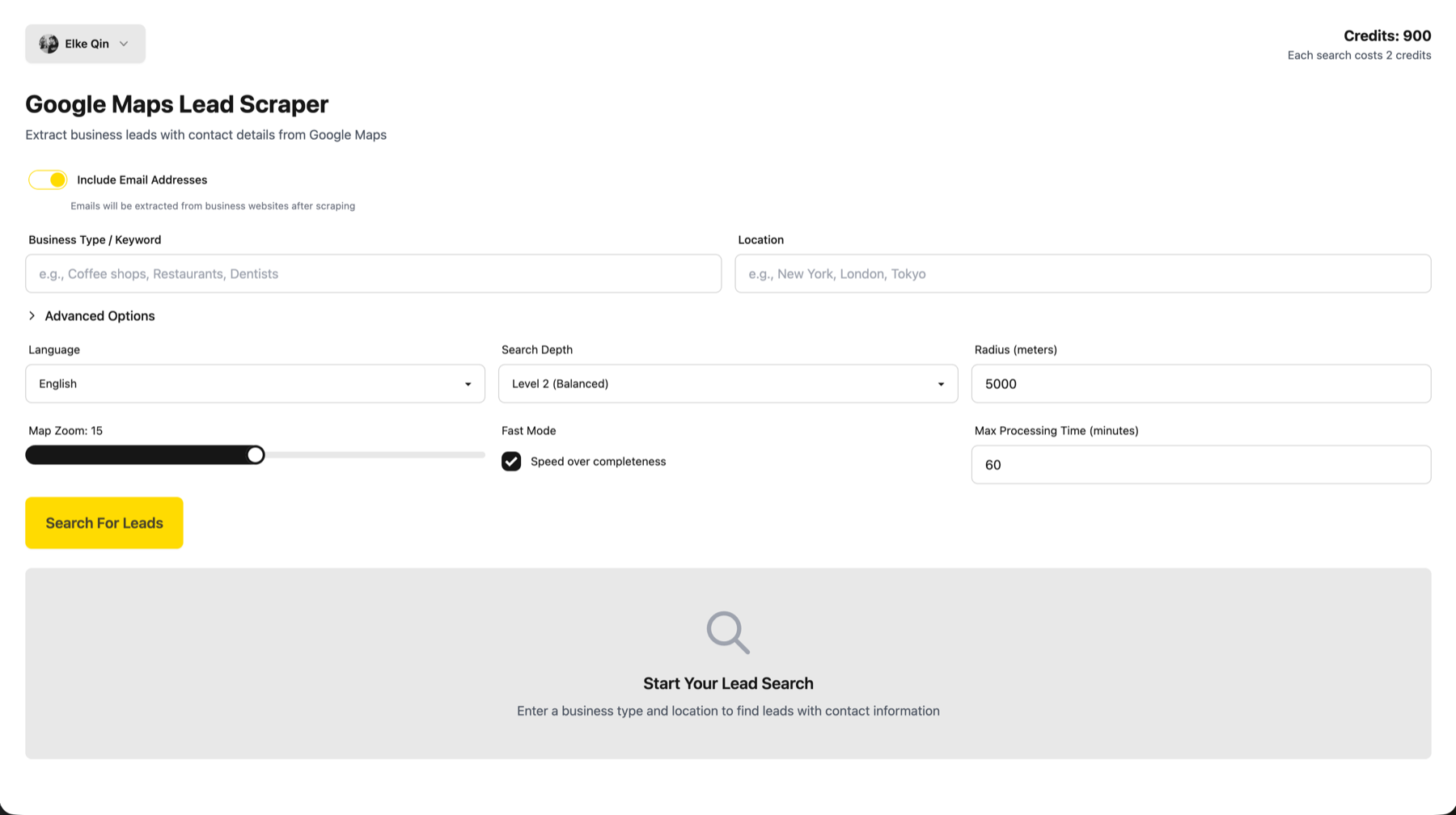Click the 'Map Zoom: 15' label
The height and width of the screenshot is (815, 1456).
[x=66, y=430]
